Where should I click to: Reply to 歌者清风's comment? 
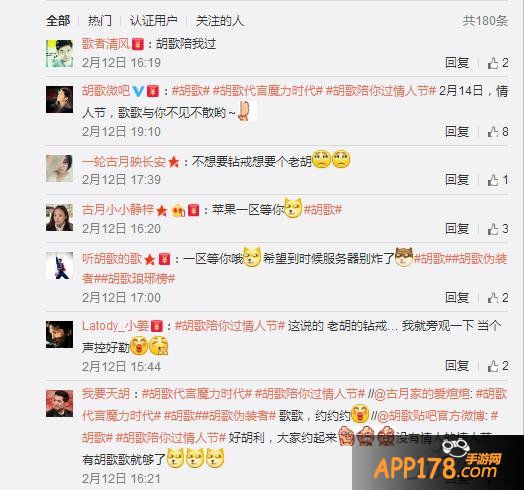457,63
